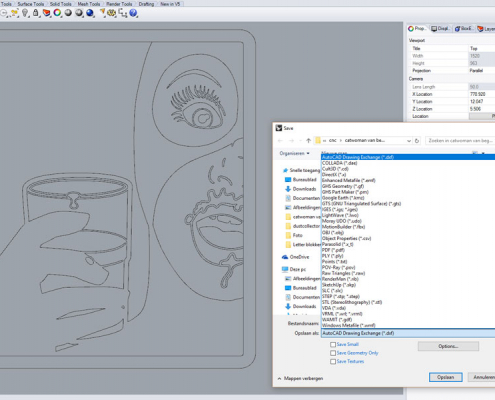Click the Opslaan button
This screenshot has width=495, height=400.
point(446,377)
